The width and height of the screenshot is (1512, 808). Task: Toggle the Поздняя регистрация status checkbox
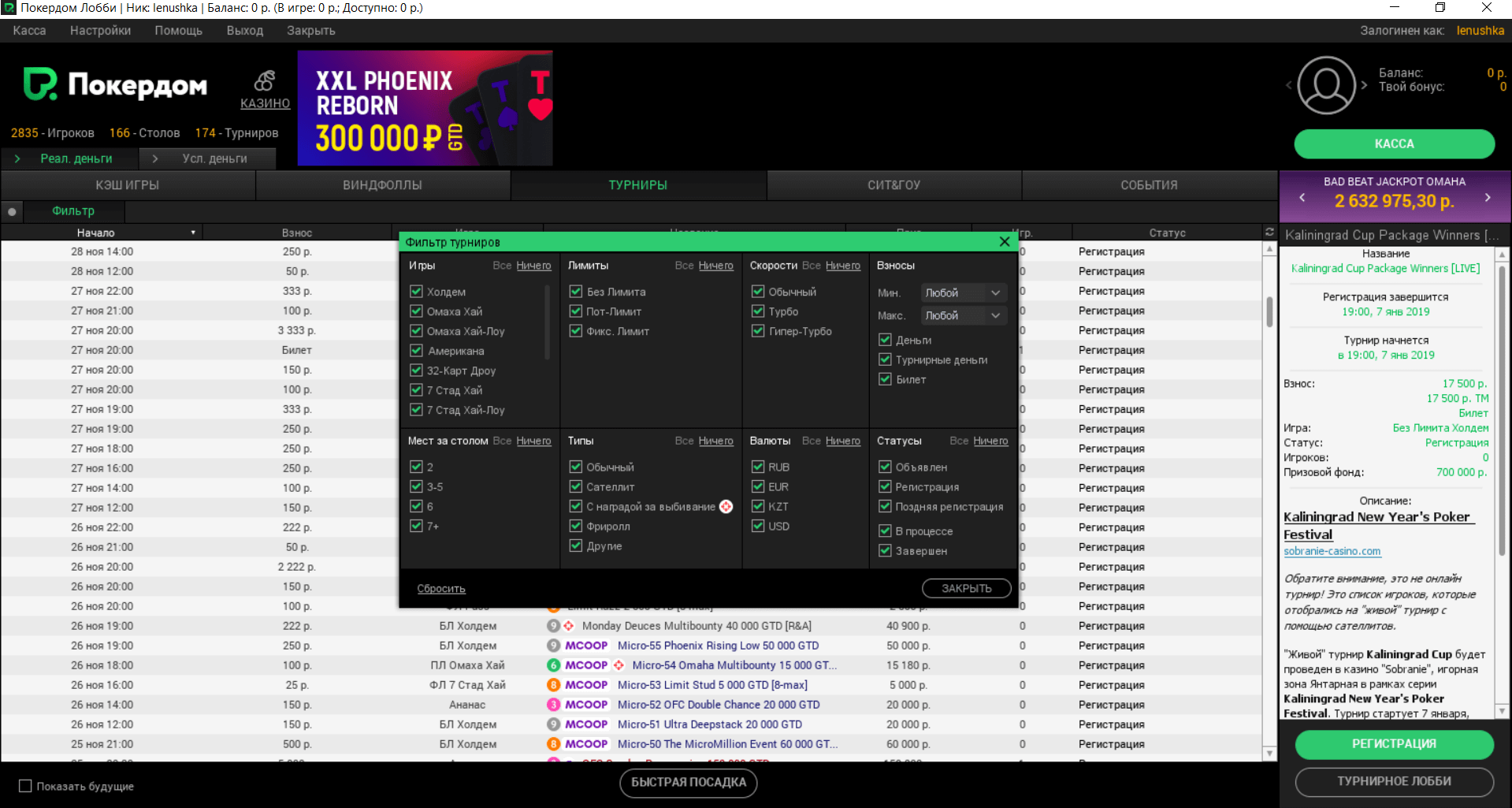[885, 507]
